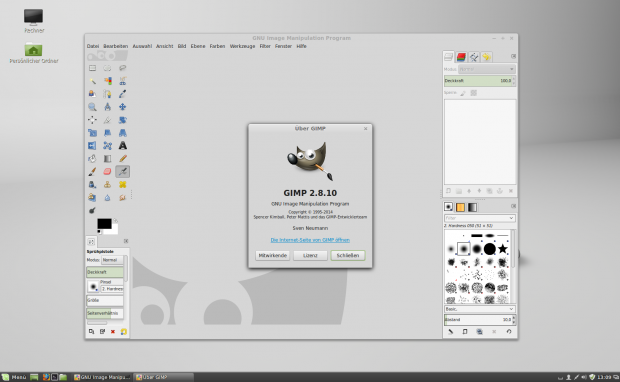Open the brushes Filter combo box
The image size is (620, 382).
click(x=479, y=218)
